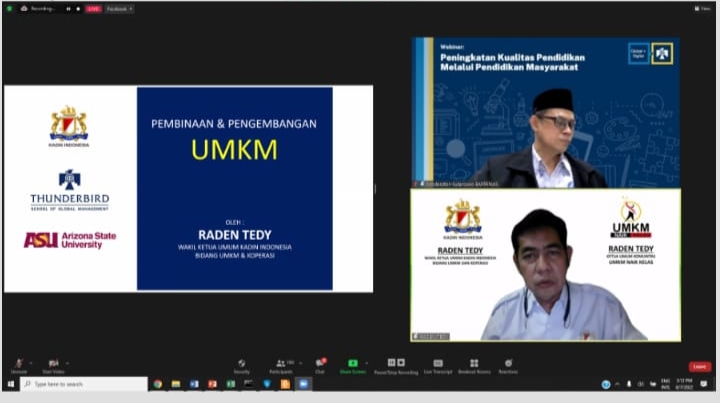Open Microsoft Word from the taskbar
Screen dimensions: 720x403
(x=194, y=384)
